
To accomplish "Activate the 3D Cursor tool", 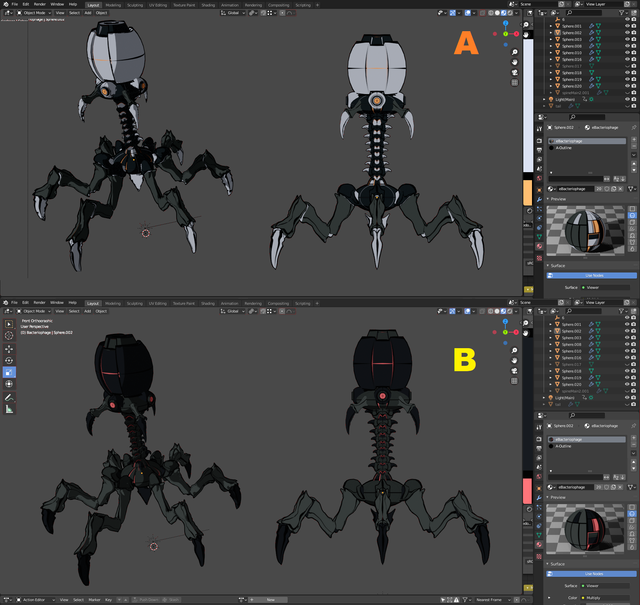I will click(x=9, y=336).
